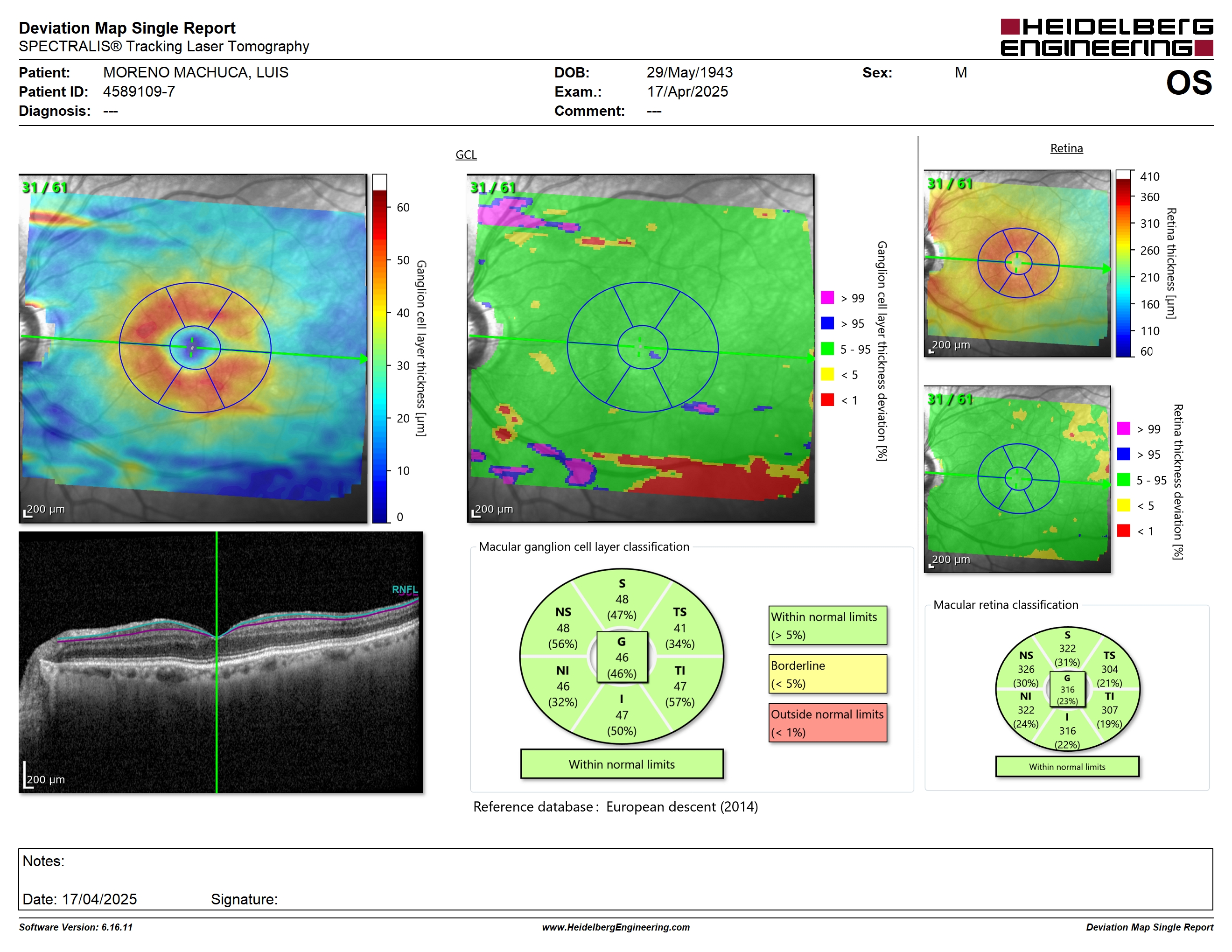1232x952 pixels.
Task: Open the retina deviation map thumbnail
Action: tap(1017, 479)
